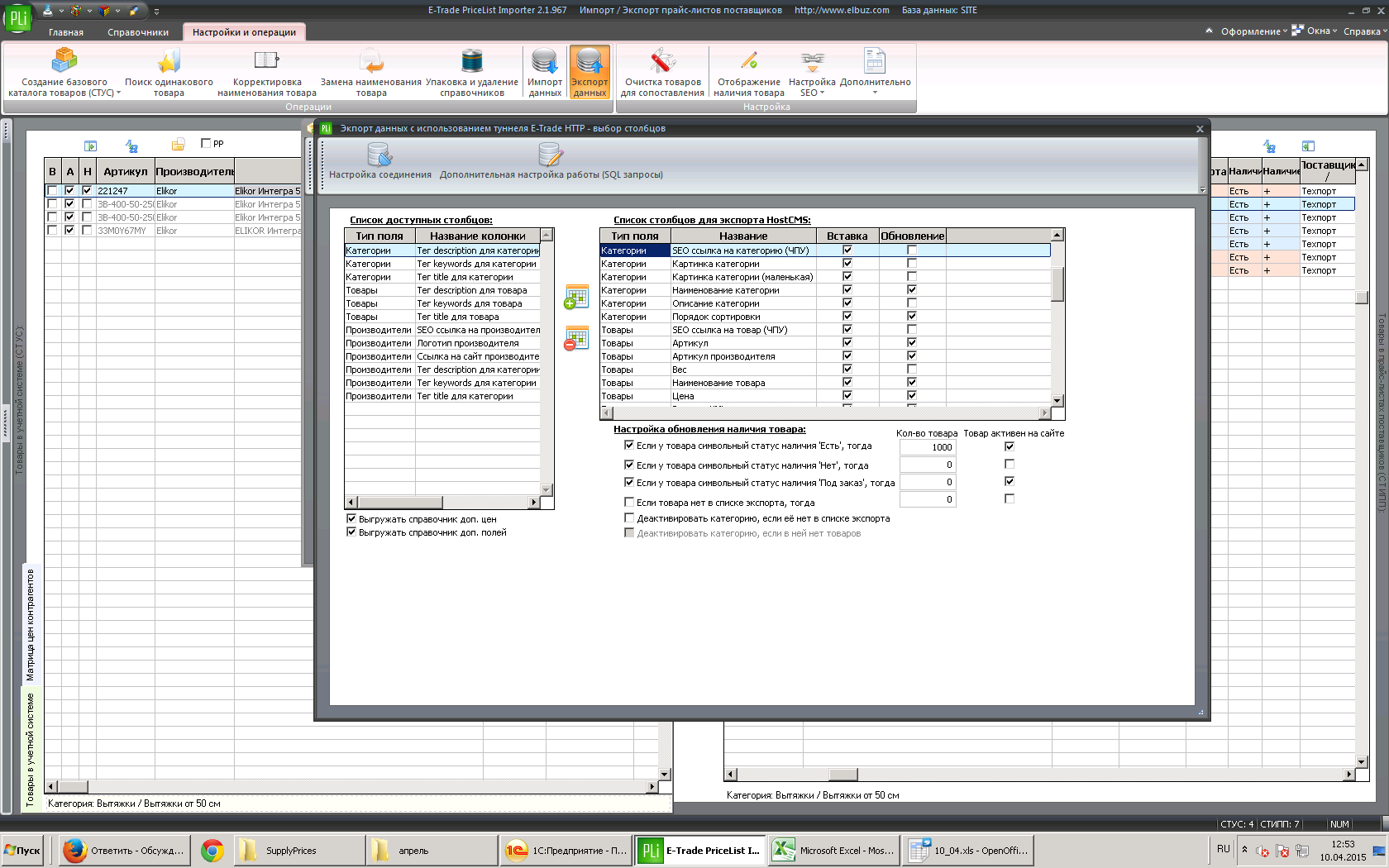This screenshot has height=868, width=1389.
Task: Click the quantity field showing 1000
Action: [928, 447]
